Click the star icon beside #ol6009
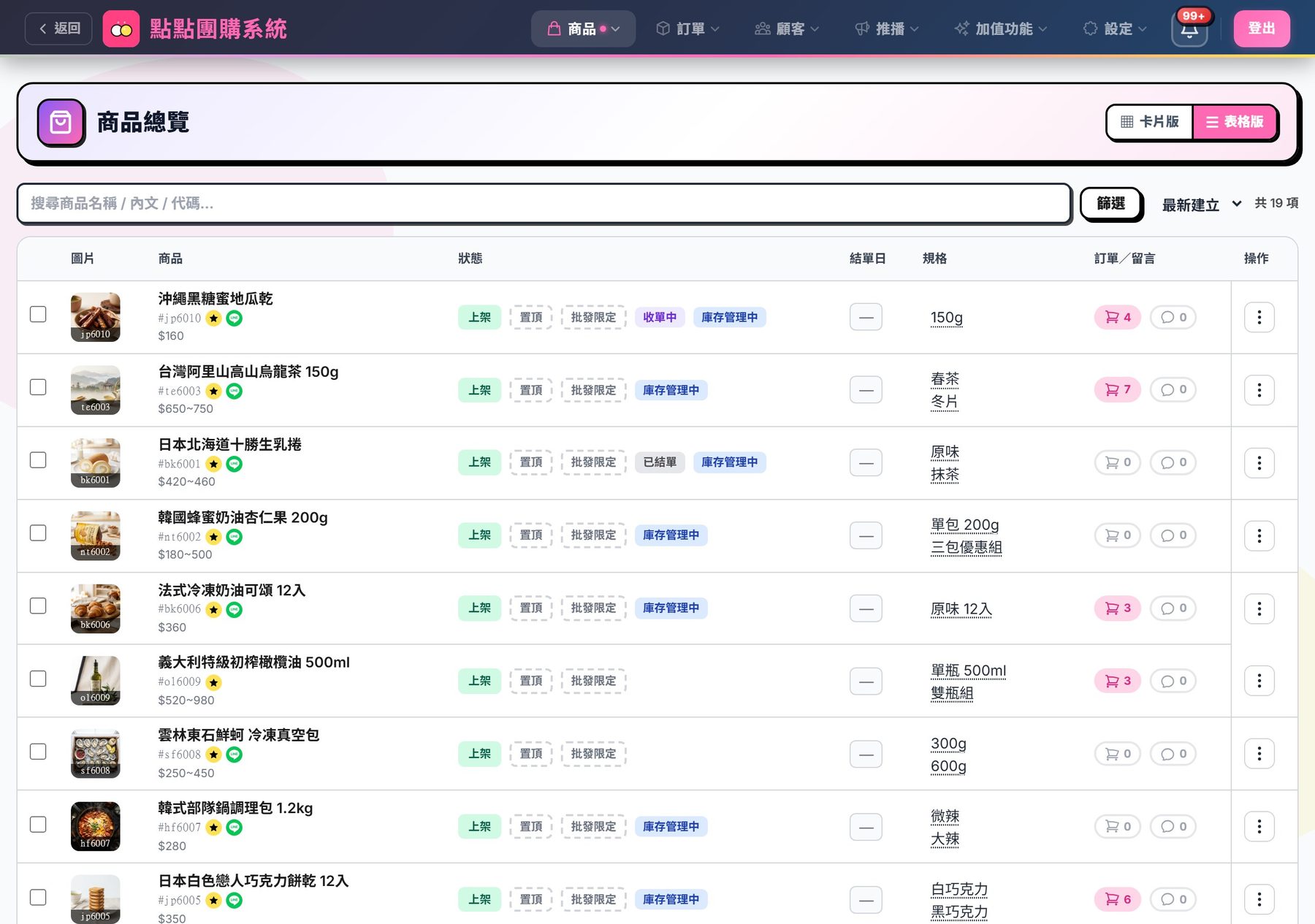The image size is (1315, 924). [x=213, y=682]
